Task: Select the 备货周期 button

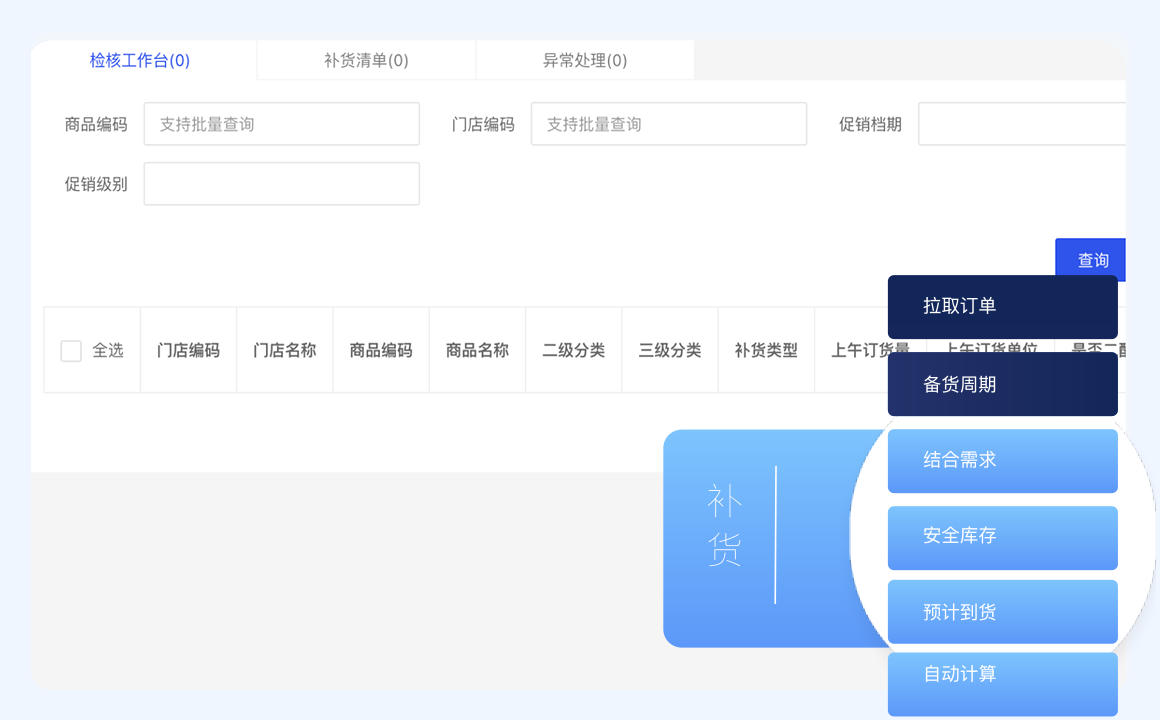Action: pyautogui.click(x=1002, y=384)
